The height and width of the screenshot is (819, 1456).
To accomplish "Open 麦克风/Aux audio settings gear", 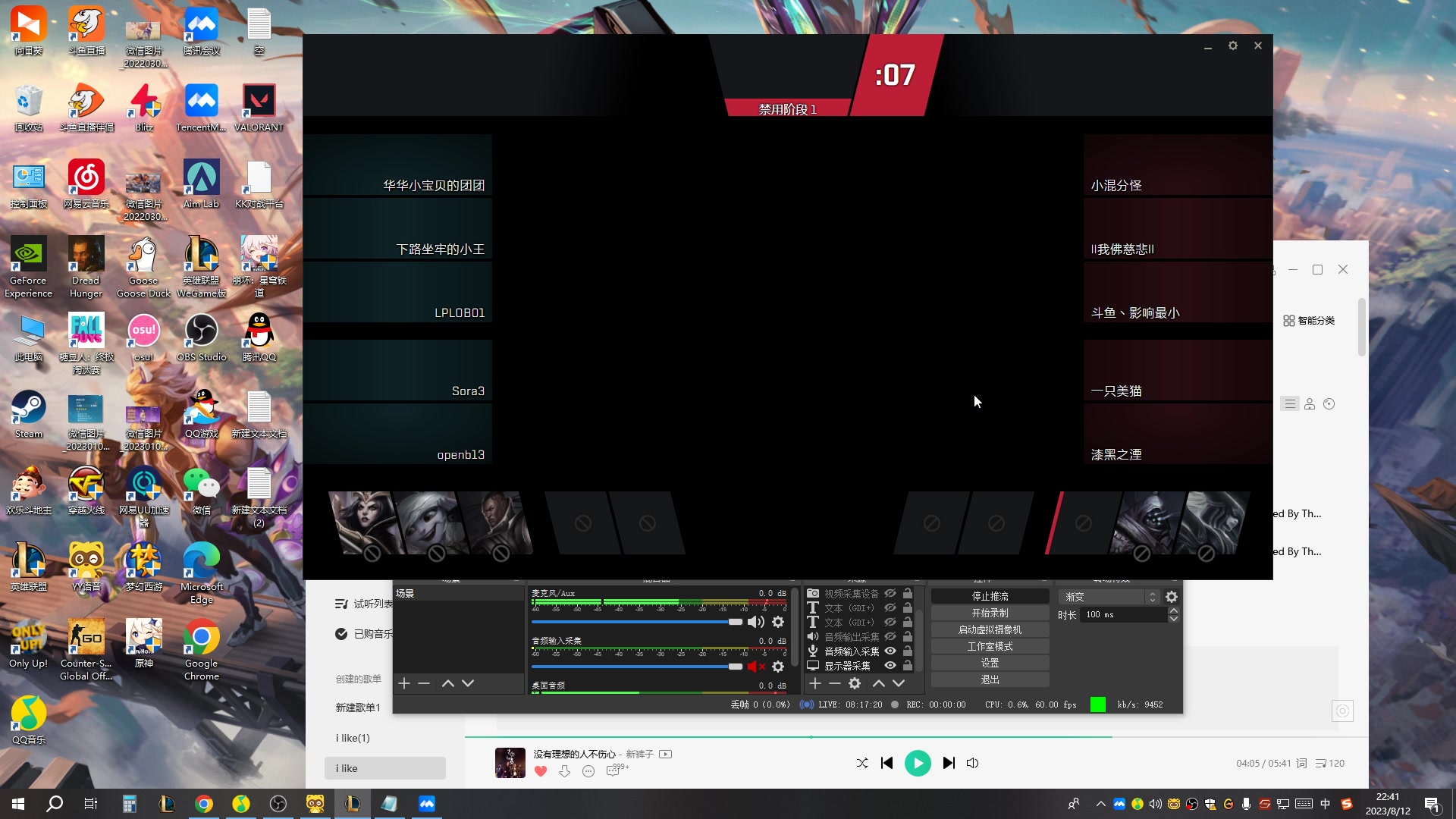I will coord(778,622).
